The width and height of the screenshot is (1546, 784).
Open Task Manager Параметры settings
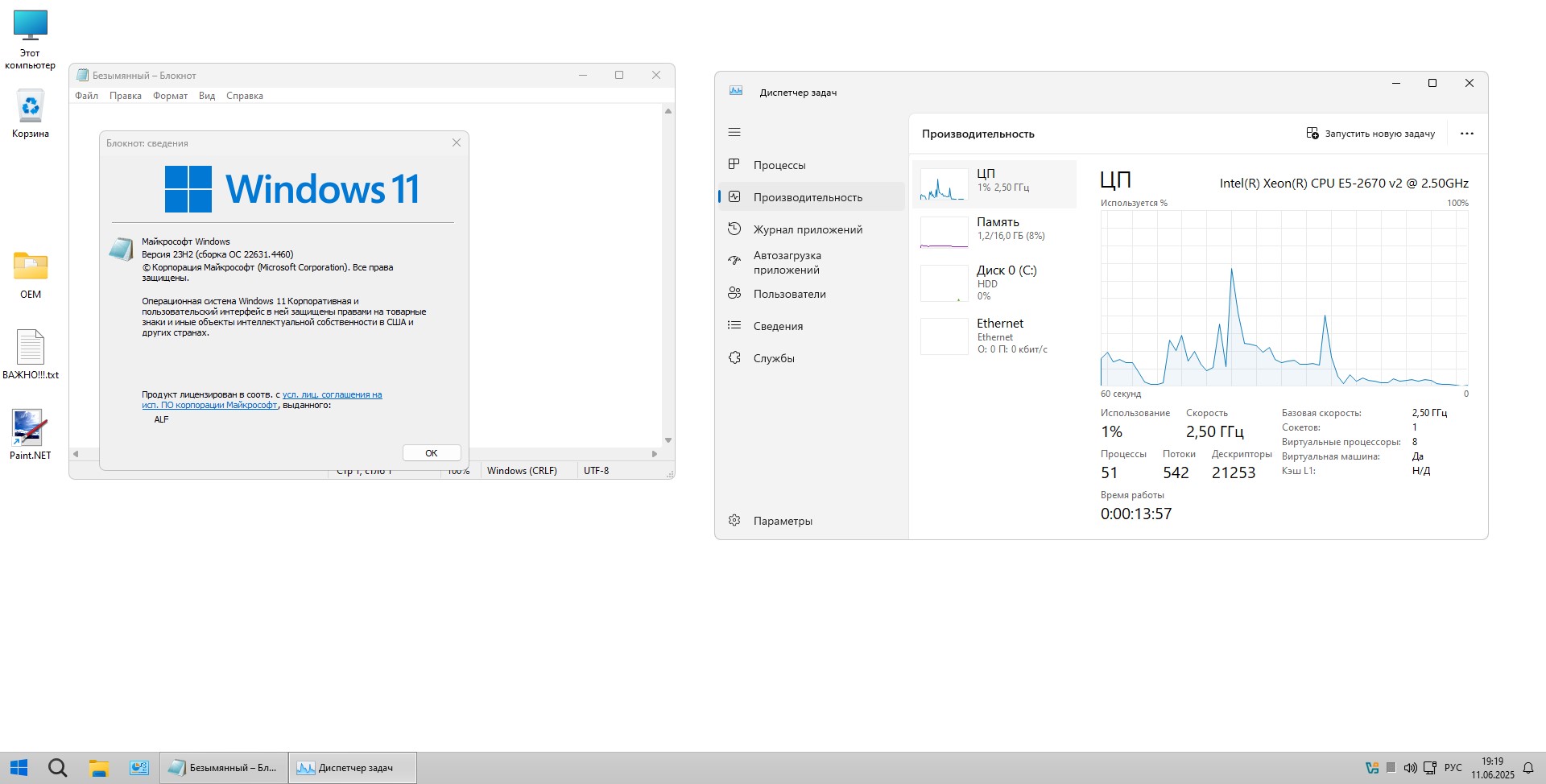pos(811,521)
